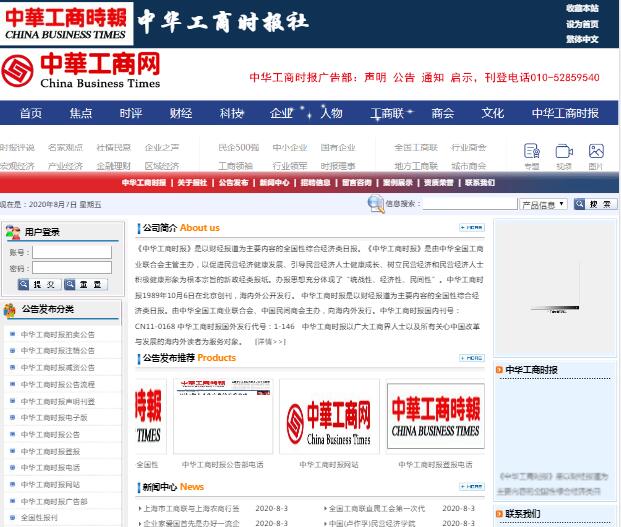Open 工商联 navigation item

tap(387, 113)
